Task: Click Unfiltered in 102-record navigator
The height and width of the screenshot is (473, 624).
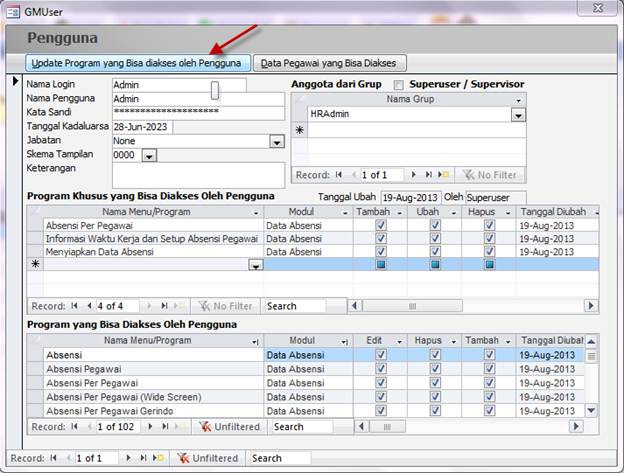Action: coord(230,426)
